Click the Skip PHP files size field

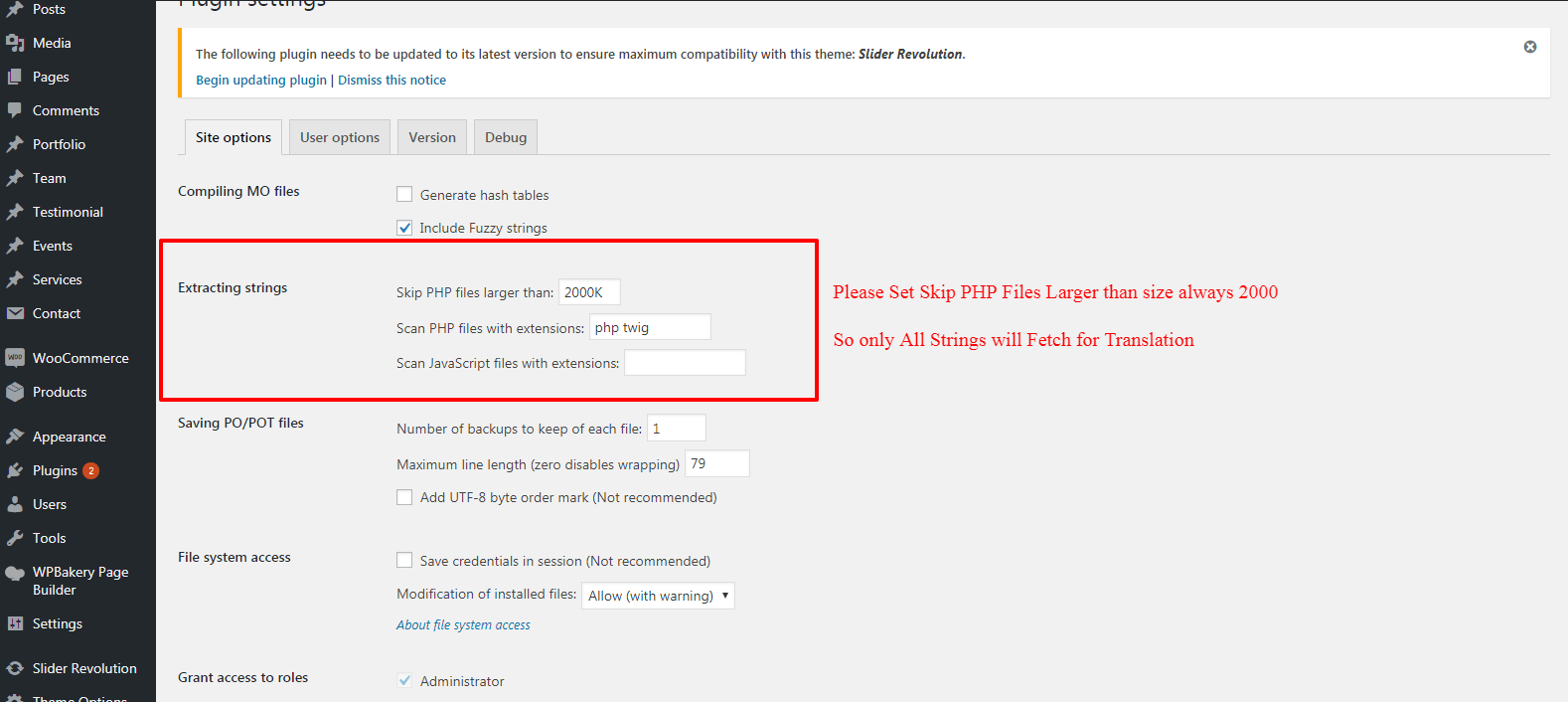(x=589, y=292)
